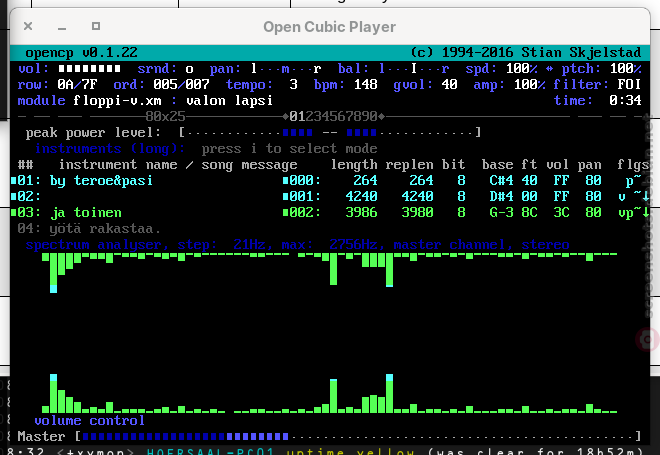Click vol value 3C

coord(561,212)
